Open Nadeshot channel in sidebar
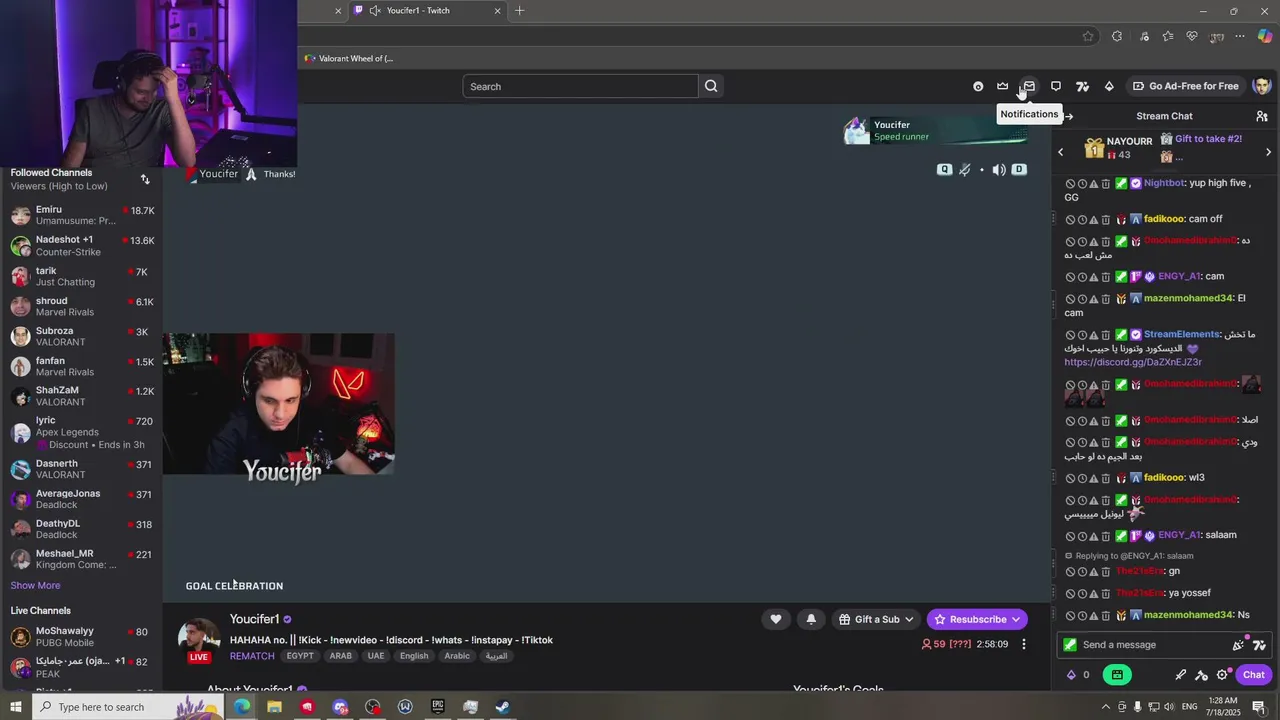The image size is (1280, 720). click(x=82, y=245)
